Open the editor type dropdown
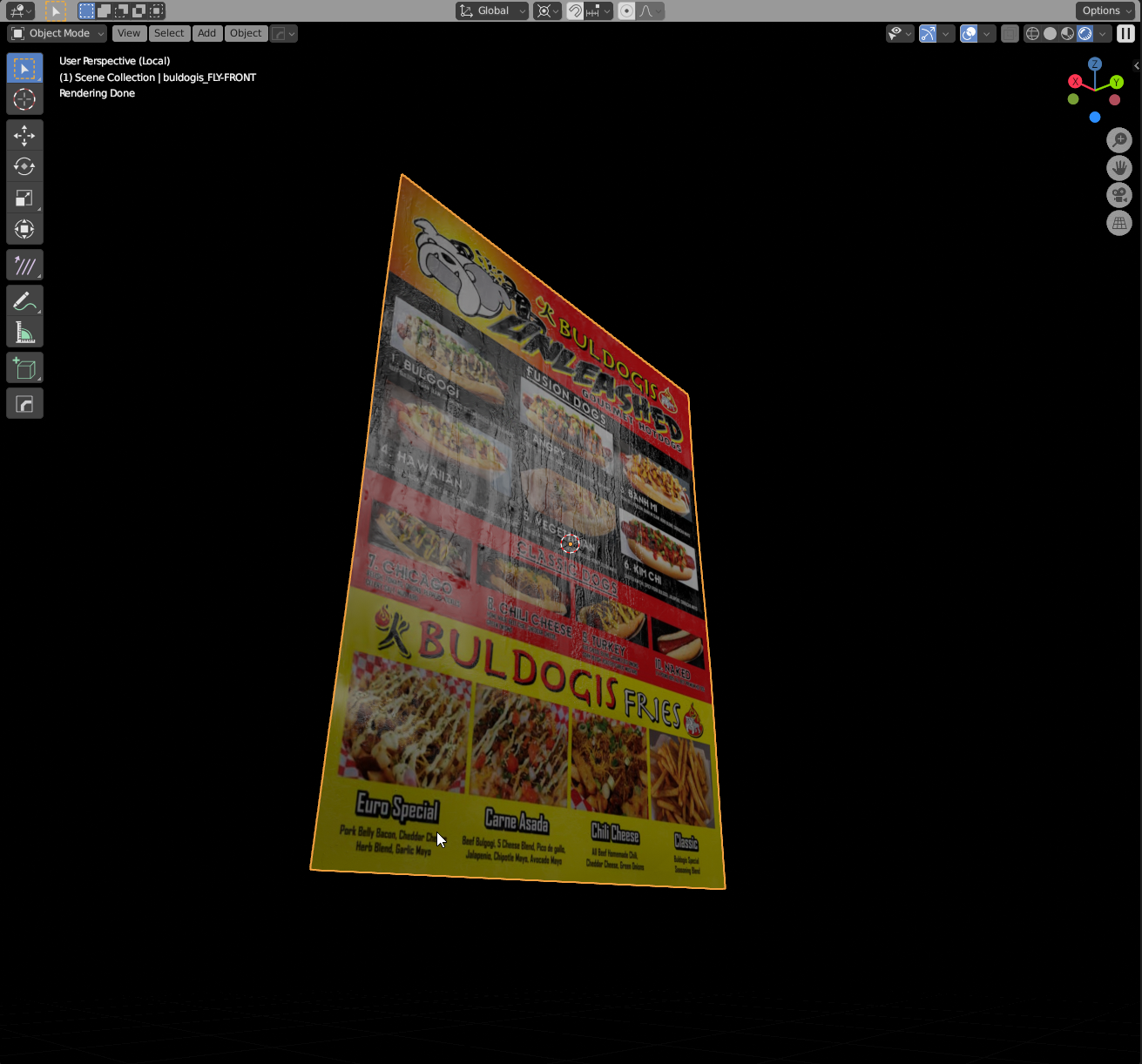 tap(20, 11)
